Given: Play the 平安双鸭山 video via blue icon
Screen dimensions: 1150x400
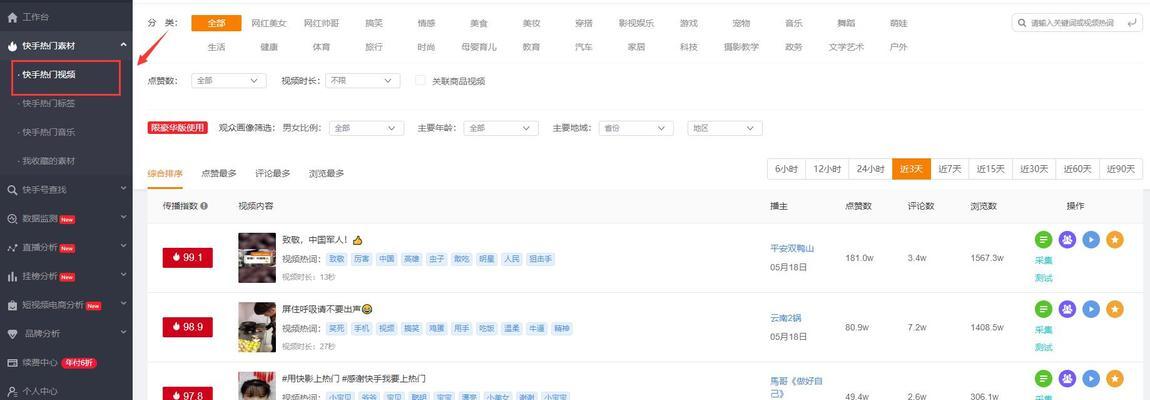Looking at the screenshot, I should point(1091,239).
